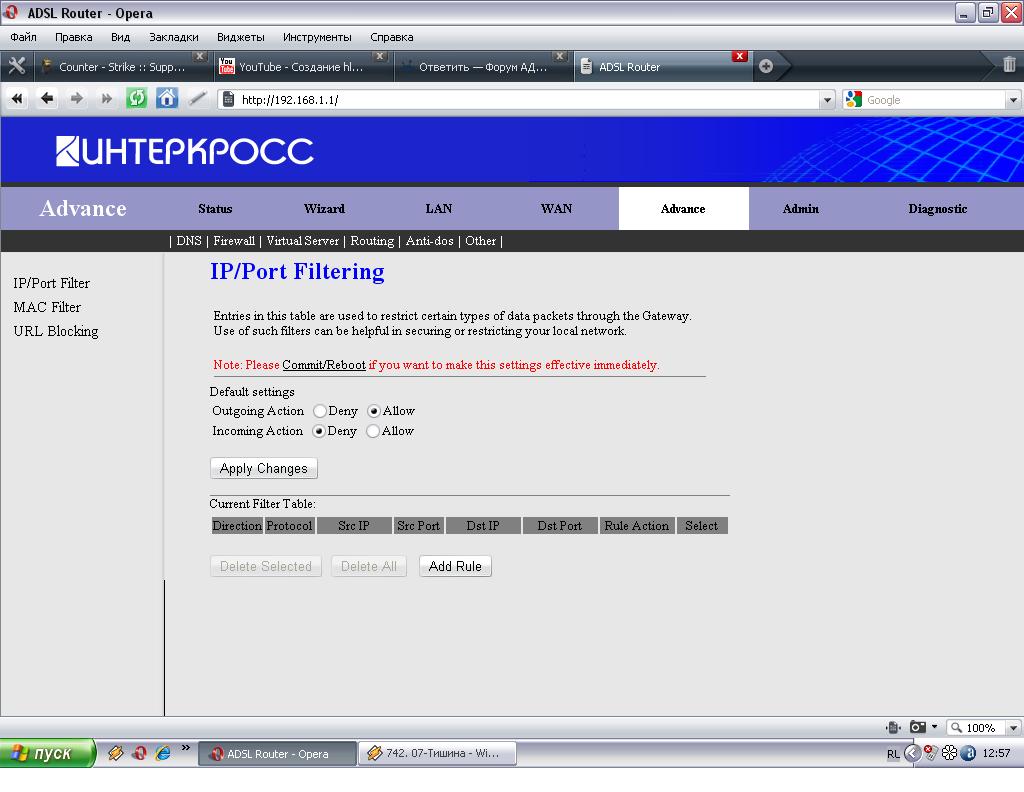1024x792 pixels.
Task: Go back with the Back arrow
Action: pyautogui.click(x=47, y=99)
